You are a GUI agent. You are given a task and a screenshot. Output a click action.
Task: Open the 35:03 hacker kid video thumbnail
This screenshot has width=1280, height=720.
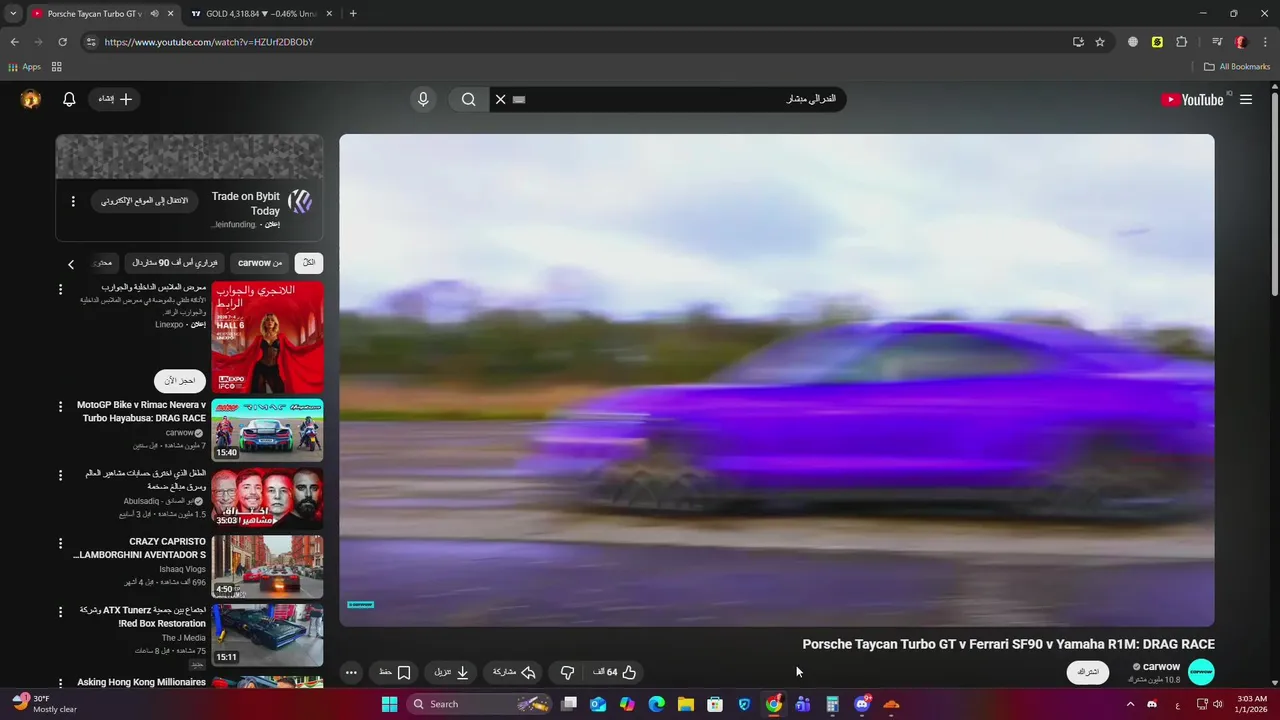click(267, 498)
